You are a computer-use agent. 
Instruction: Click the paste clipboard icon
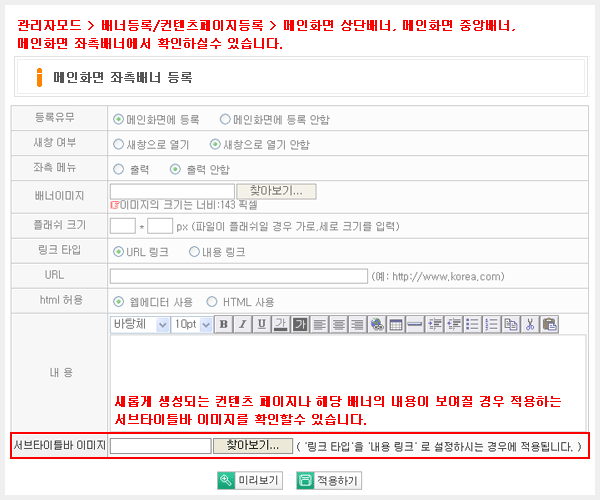pos(549,324)
